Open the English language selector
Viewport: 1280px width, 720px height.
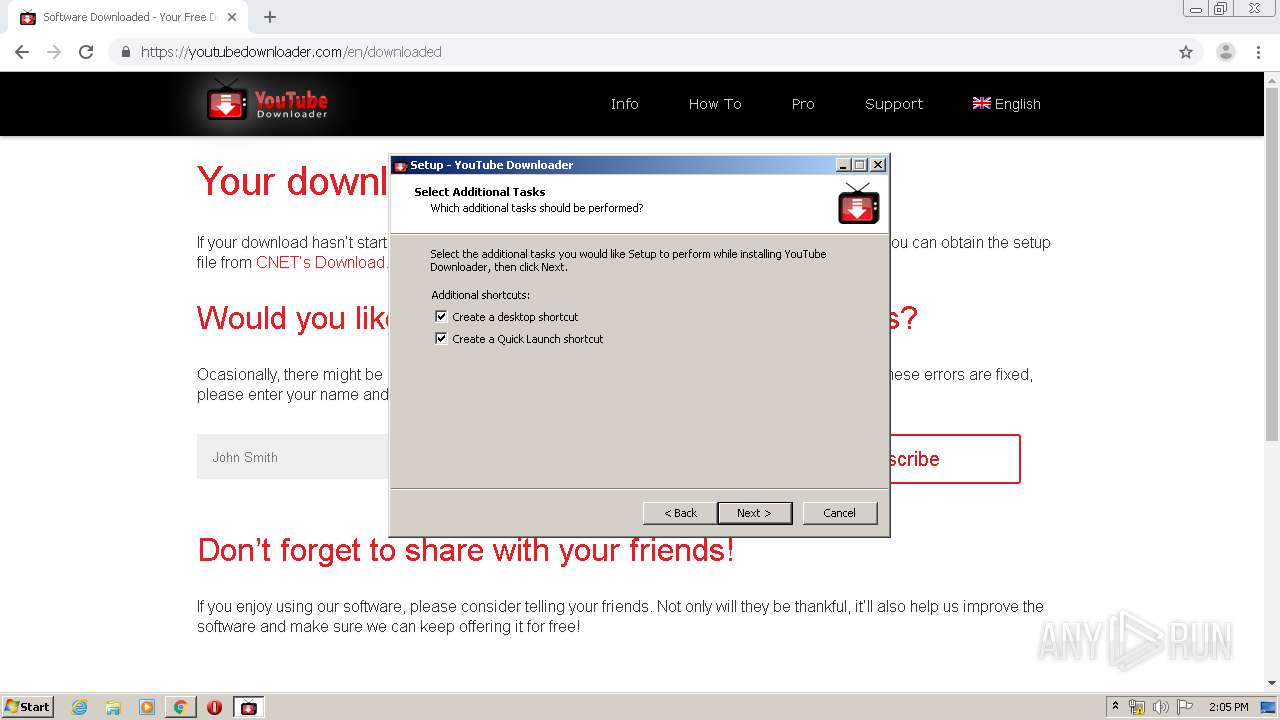(x=1007, y=104)
